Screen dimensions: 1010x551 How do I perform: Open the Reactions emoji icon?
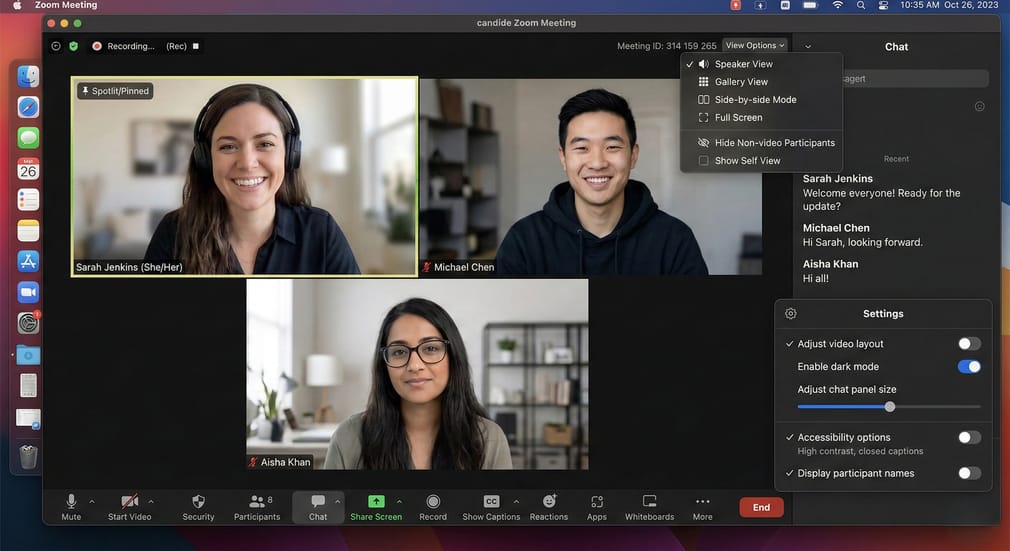(x=549, y=501)
